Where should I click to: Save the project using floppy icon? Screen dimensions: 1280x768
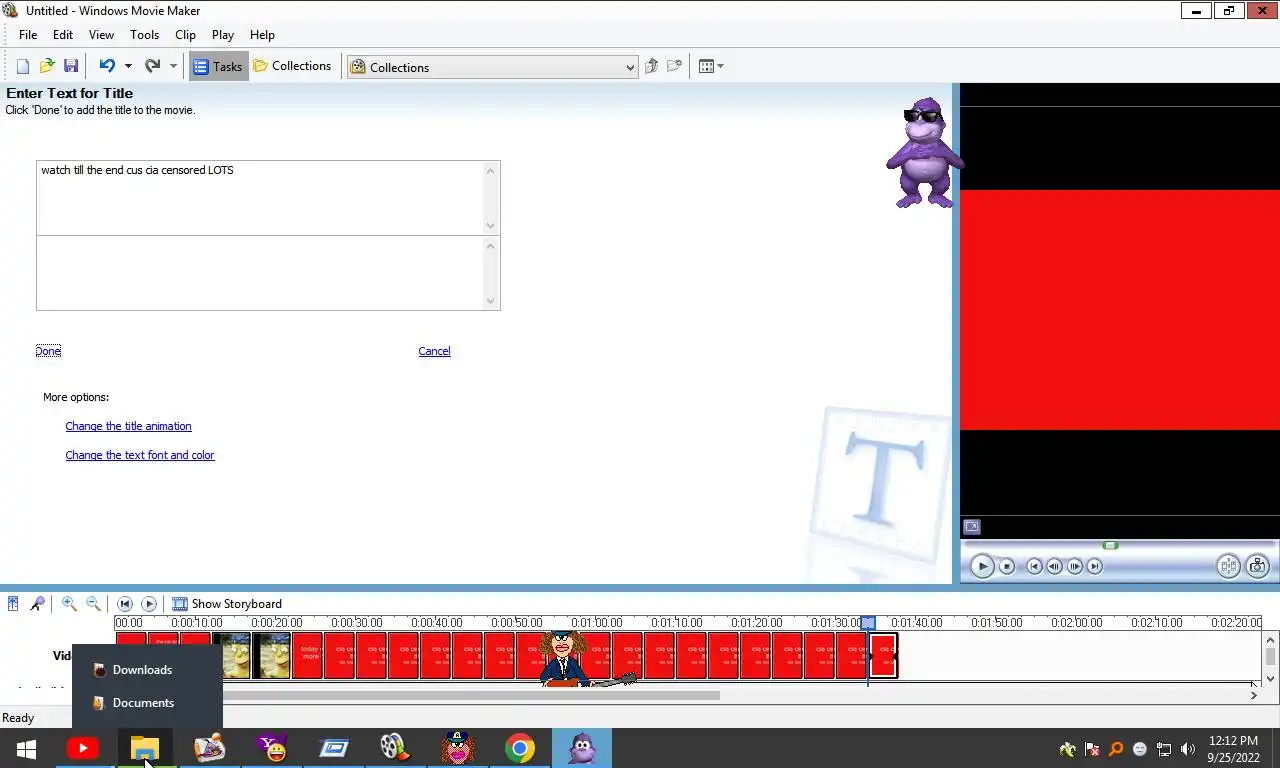[70, 66]
